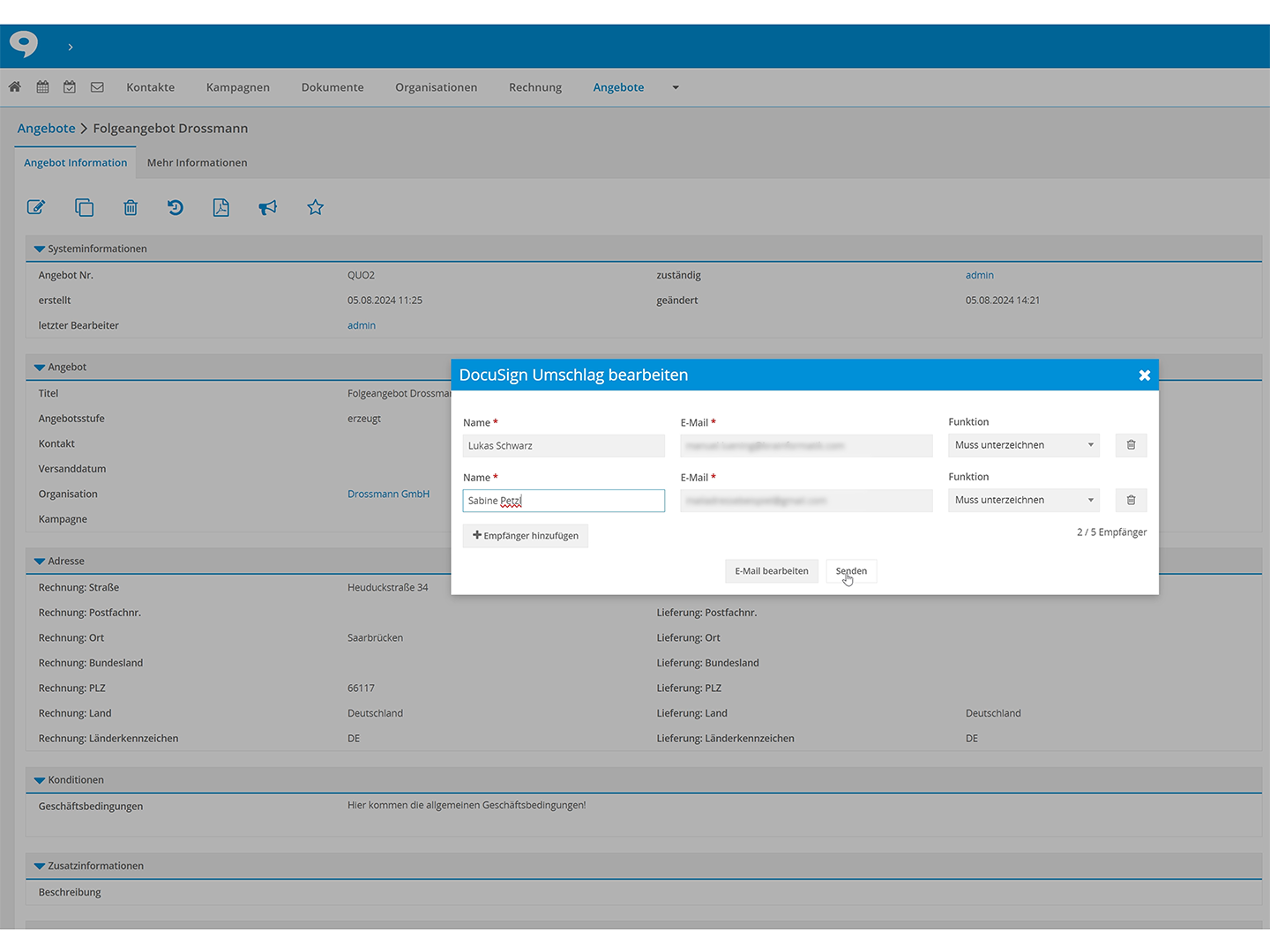This screenshot has width=1270, height=952.
Task: Open the Drossmann GmbH organisation link
Action: (x=388, y=495)
